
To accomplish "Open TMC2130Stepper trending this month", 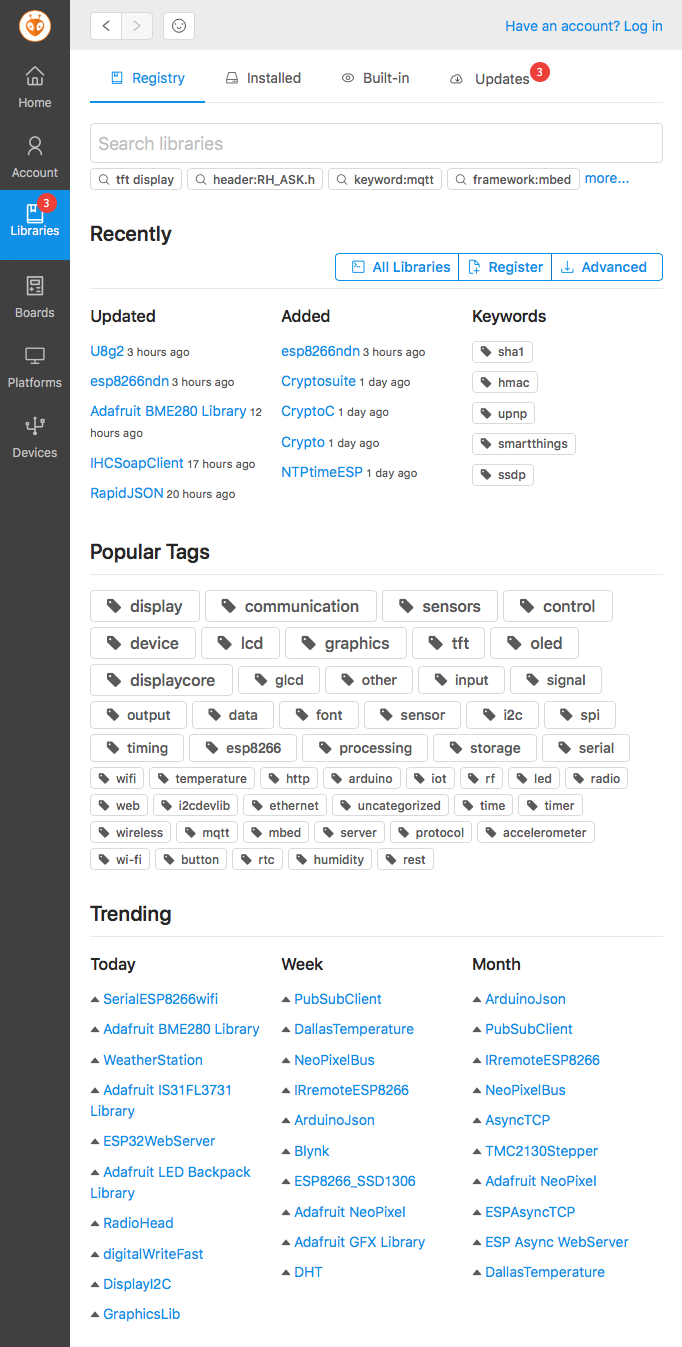I will (542, 1151).
